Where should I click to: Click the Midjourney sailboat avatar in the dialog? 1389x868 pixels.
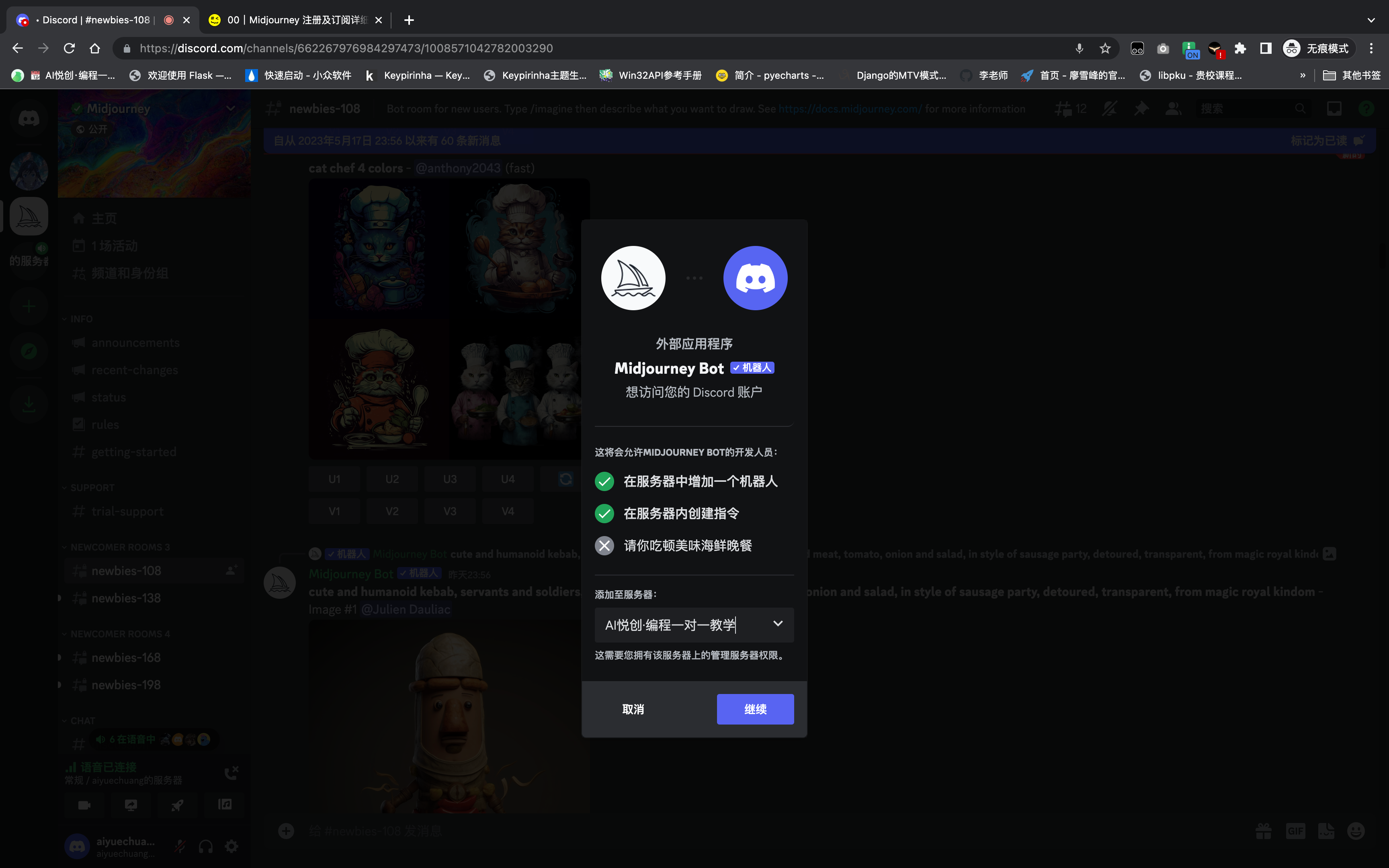tap(633, 278)
